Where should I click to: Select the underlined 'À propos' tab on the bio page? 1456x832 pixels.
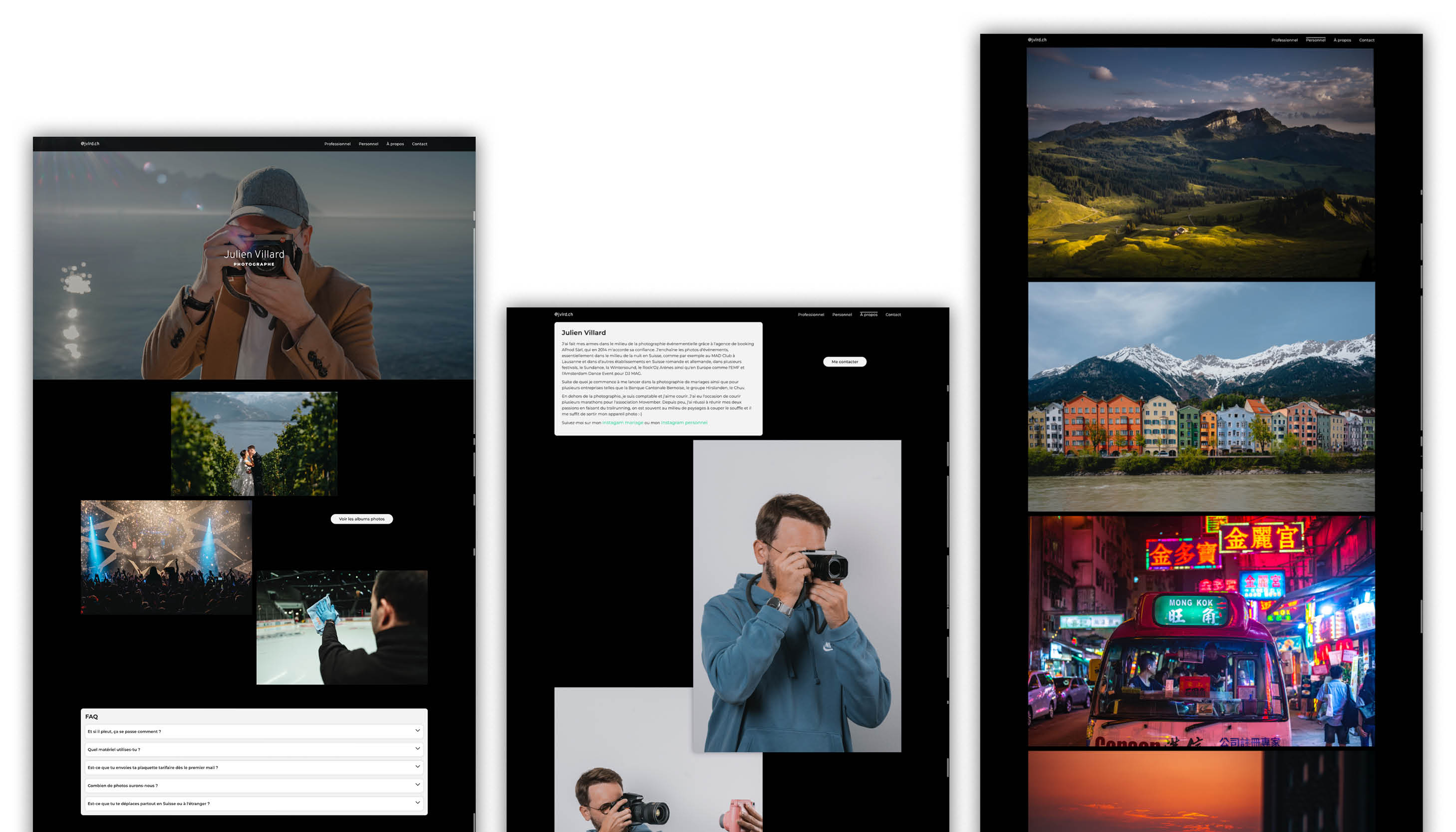point(869,315)
